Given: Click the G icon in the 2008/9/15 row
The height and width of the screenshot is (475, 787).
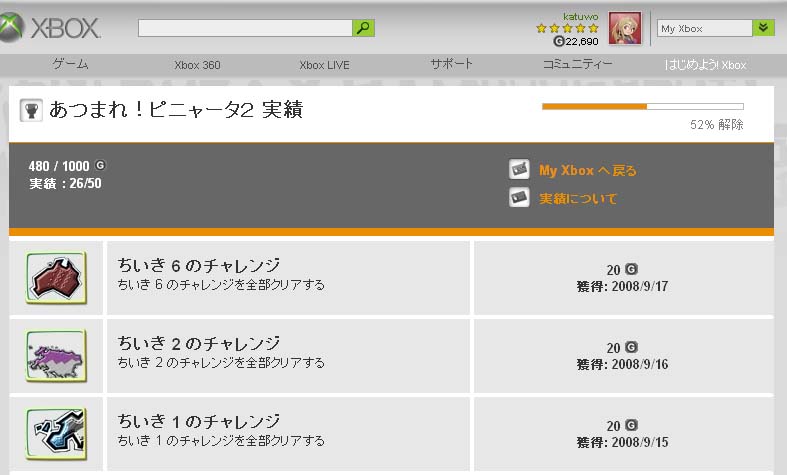Looking at the screenshot, I should (x=631, y=425).
